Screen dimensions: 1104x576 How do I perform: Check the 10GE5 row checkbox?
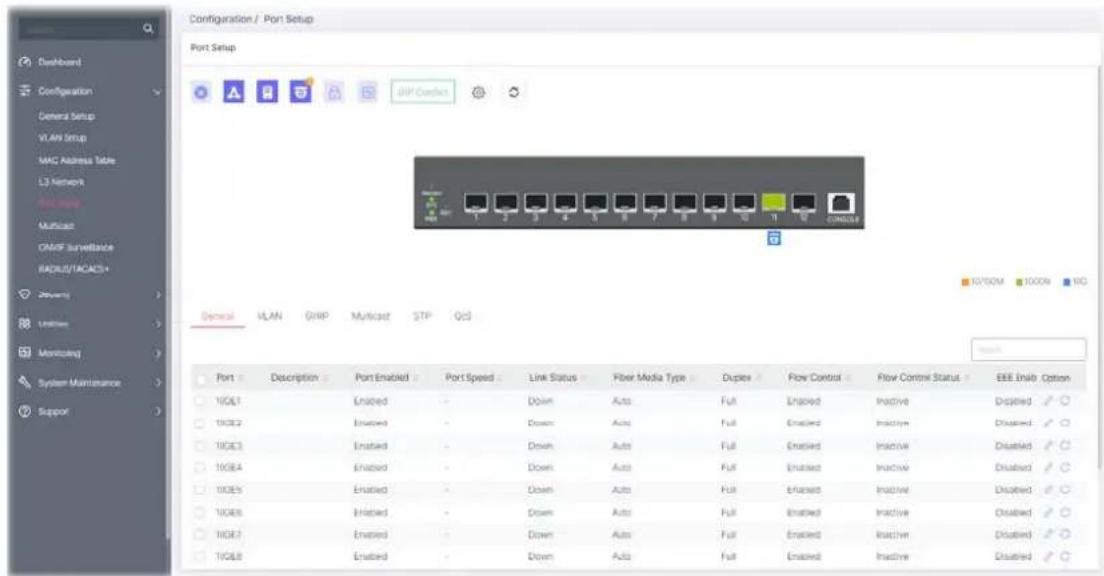201,490
